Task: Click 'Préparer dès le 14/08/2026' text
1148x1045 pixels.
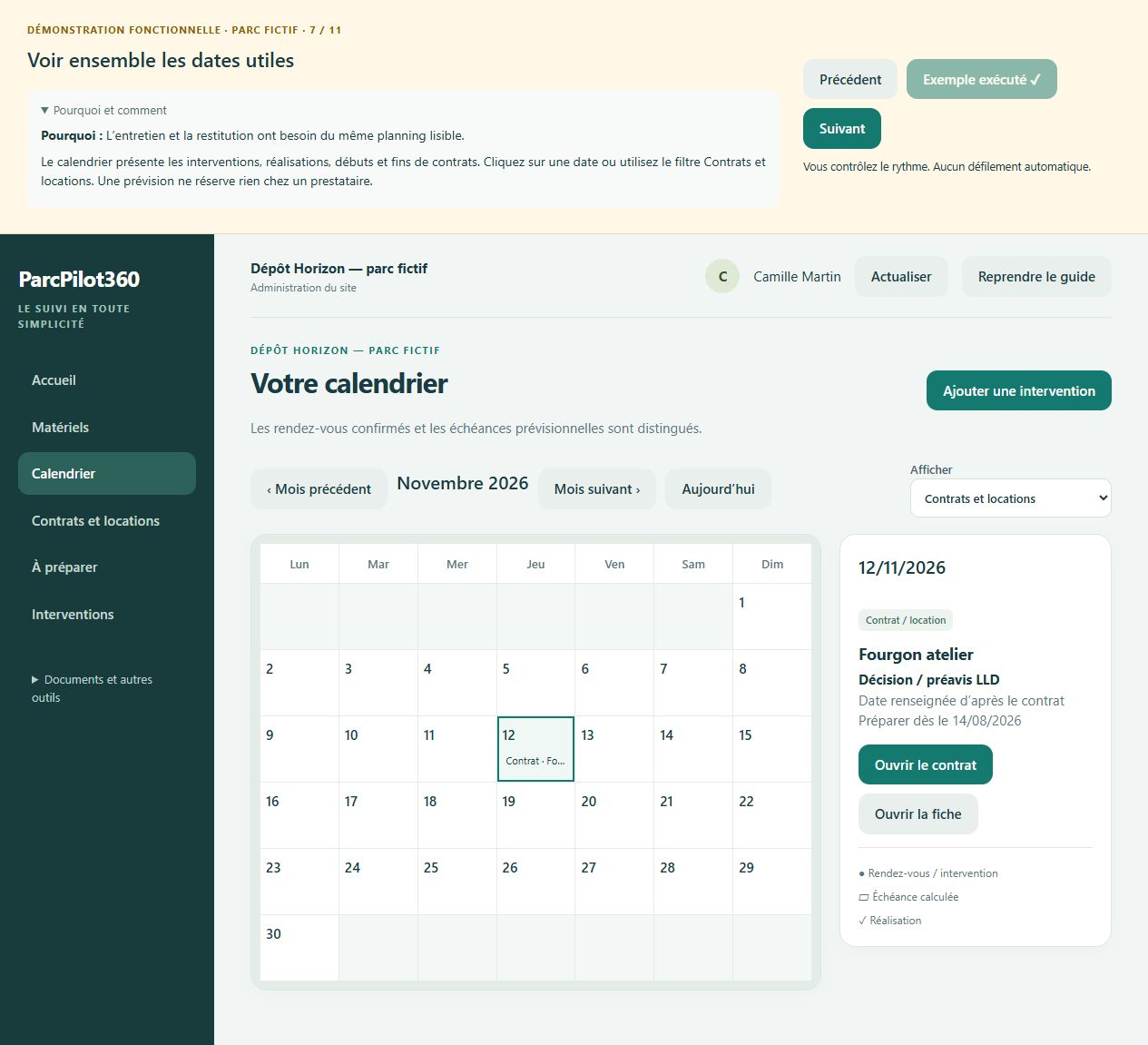Action: tap(940, 721)
